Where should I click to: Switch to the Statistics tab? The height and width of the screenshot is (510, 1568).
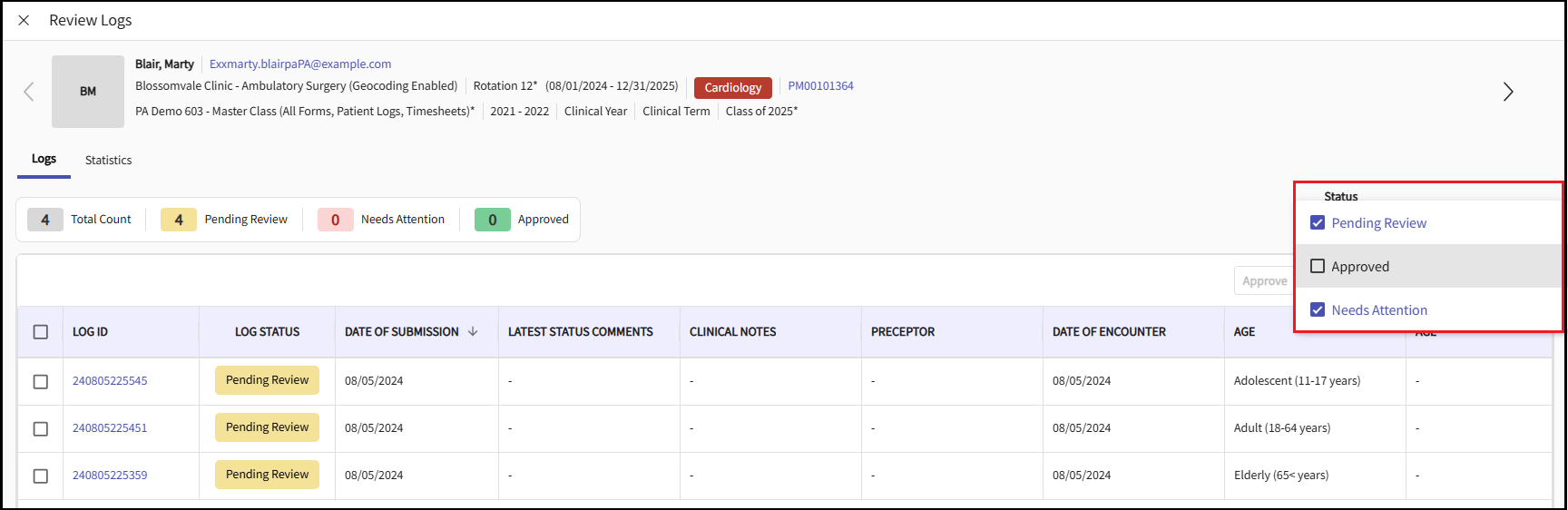coord(108,161)
